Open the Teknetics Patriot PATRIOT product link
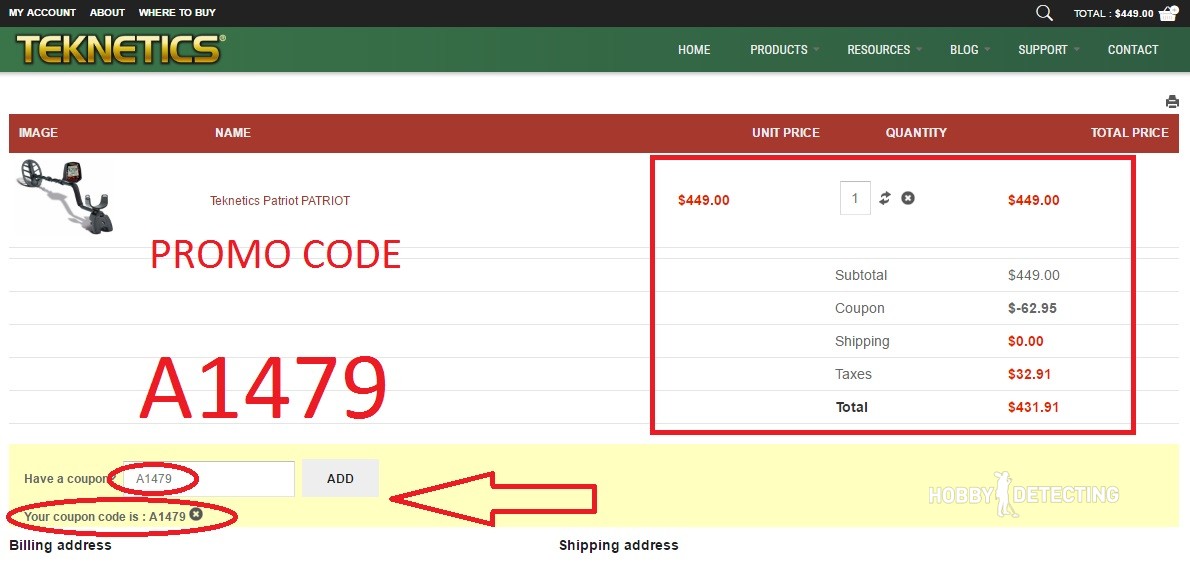Screen dimensions: 1190x562 280,201
